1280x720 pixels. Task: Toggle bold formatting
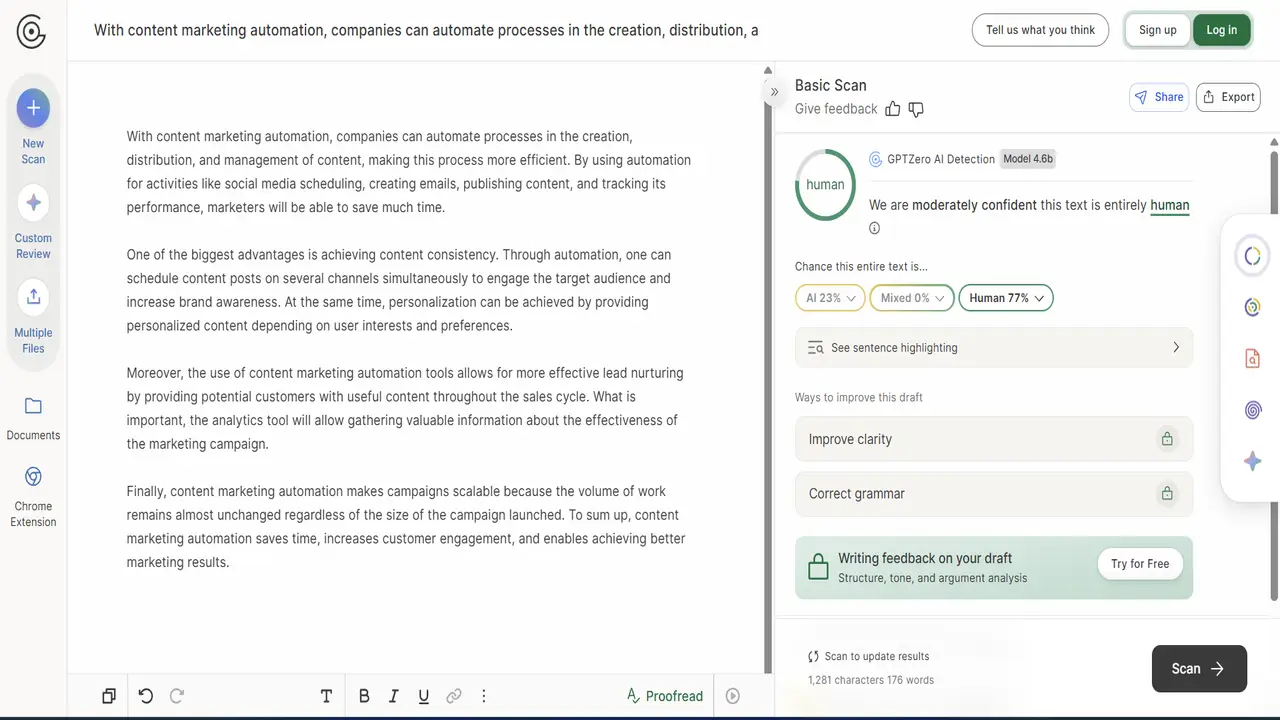tap(364, 696)
